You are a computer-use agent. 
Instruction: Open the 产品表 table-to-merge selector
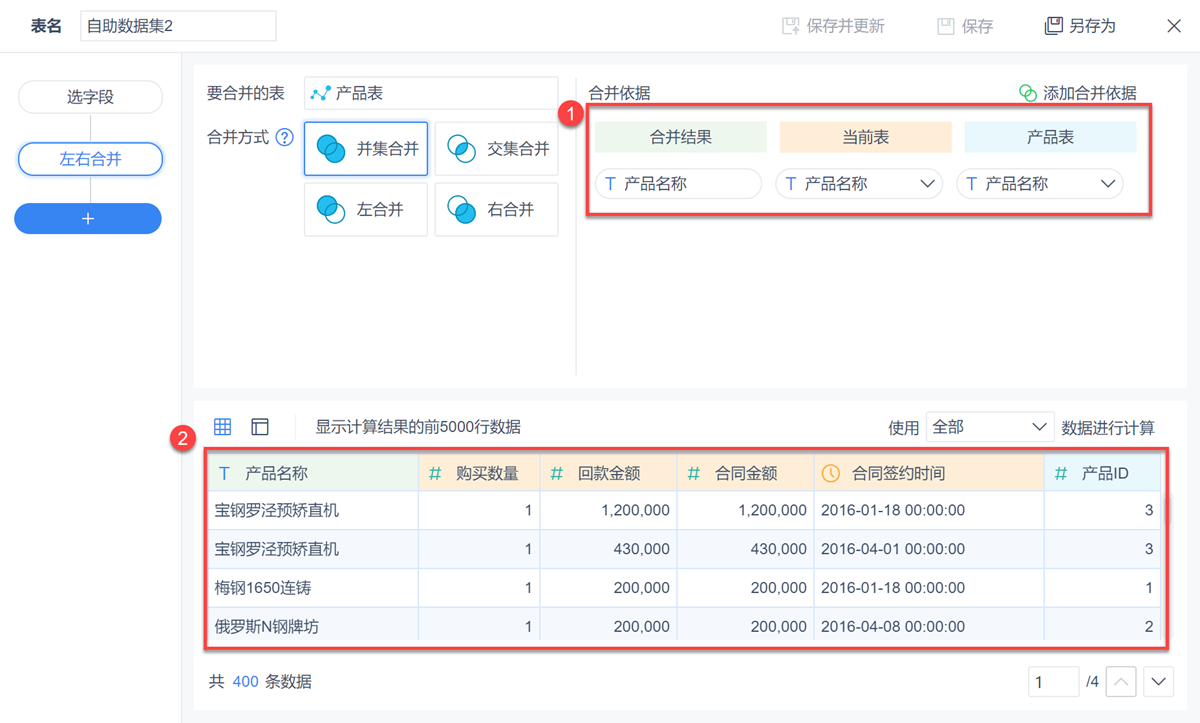click(431, 93)
